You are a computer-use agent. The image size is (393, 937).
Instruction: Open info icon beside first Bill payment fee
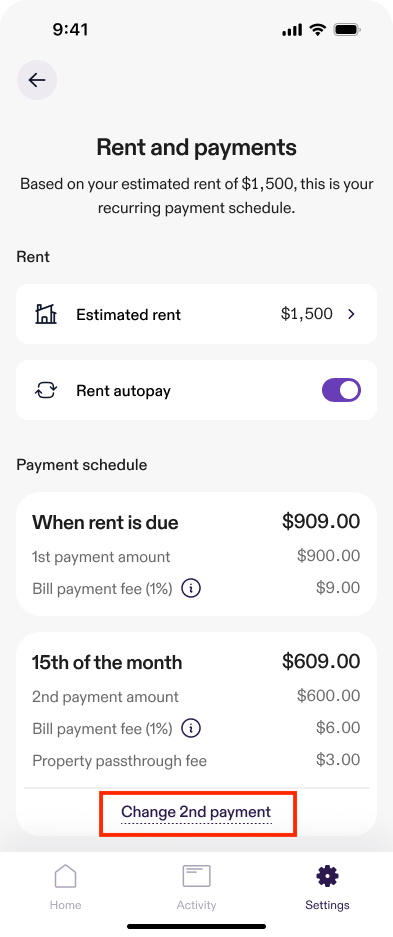(x=191, y=589)
